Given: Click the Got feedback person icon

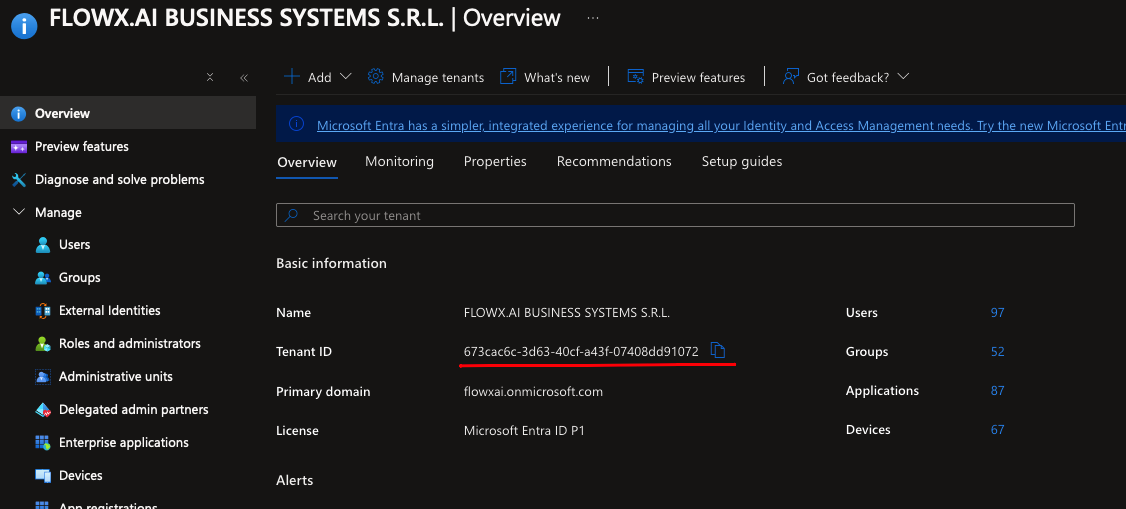Looking at the screenshot, I should click(791, 77).
